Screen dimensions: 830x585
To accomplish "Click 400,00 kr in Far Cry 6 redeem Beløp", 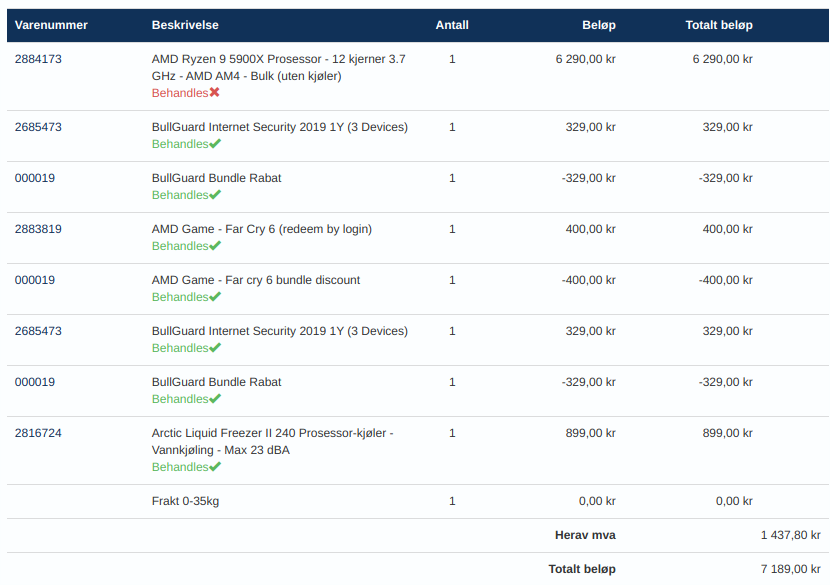I will (590, 229).
